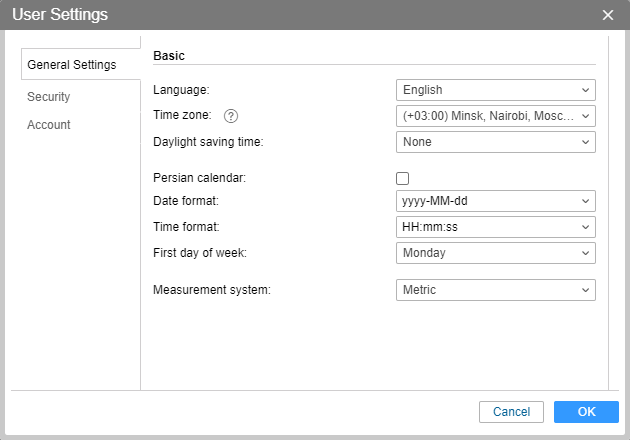
Task: Expand the Time zone dropdown
Action: click(x=495, y=116)
